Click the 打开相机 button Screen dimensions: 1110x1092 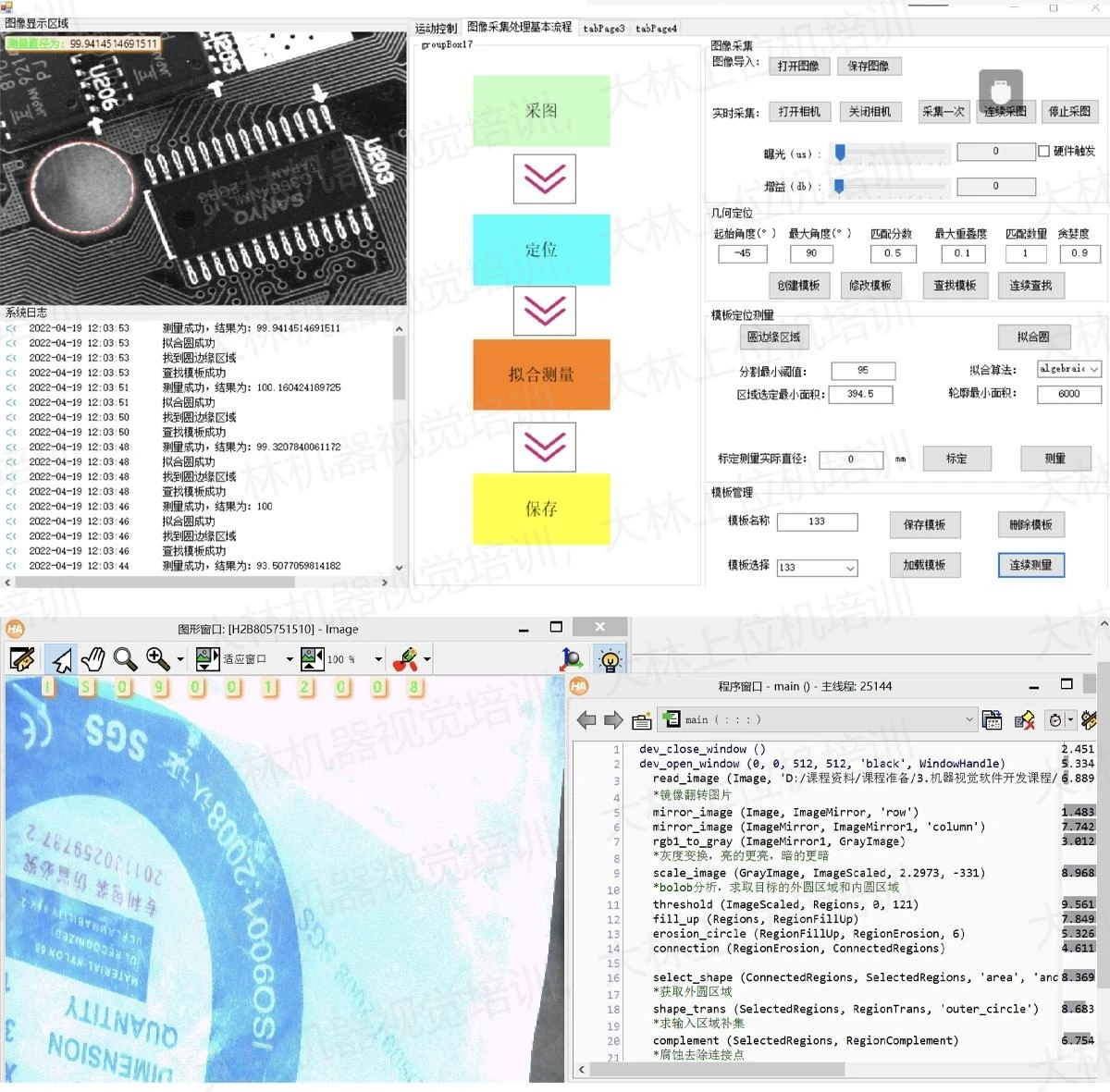[x=798, y=112]
